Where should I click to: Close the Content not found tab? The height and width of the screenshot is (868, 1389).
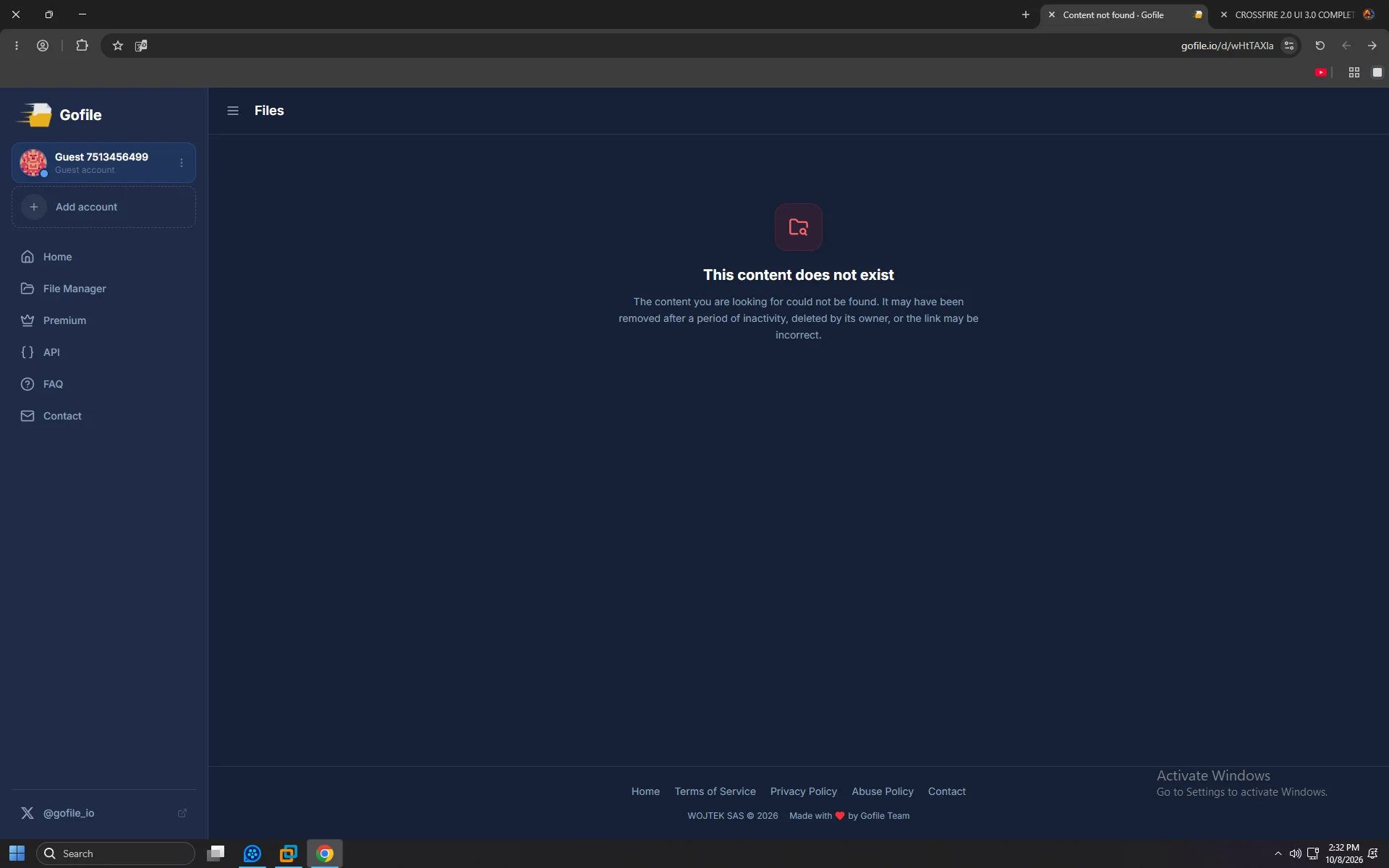coord(1052,14)
